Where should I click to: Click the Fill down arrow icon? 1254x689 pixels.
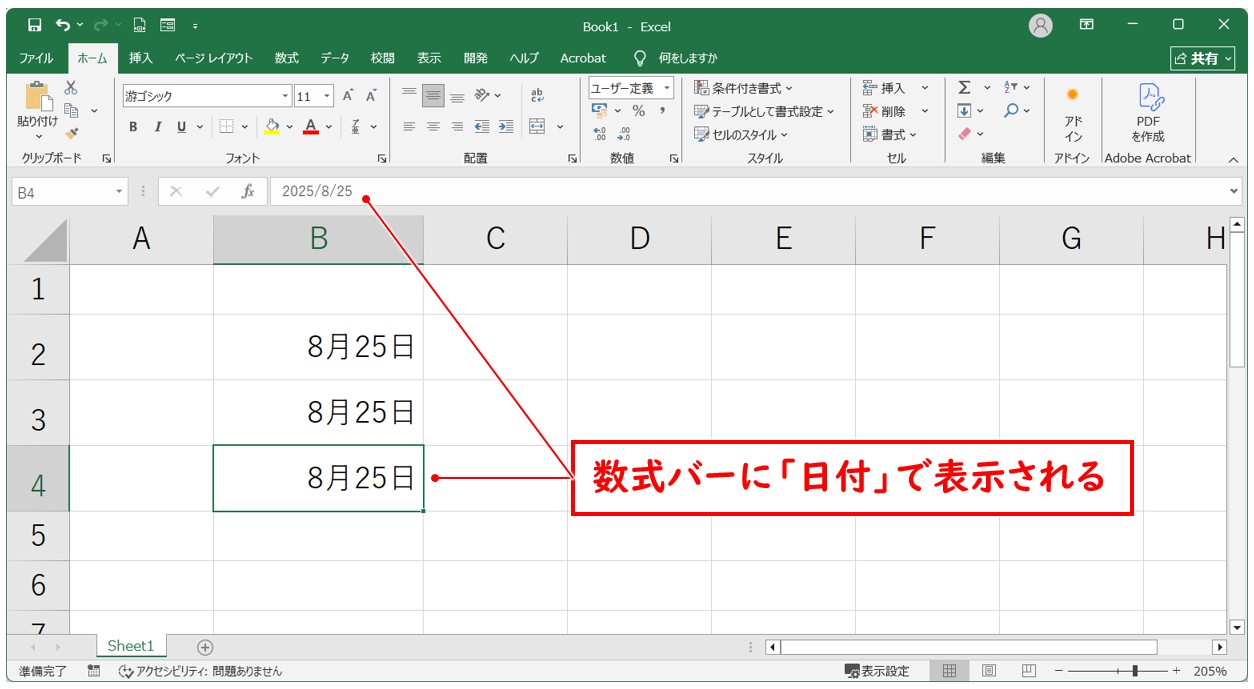pyautogui.click(x=964, y=111)
